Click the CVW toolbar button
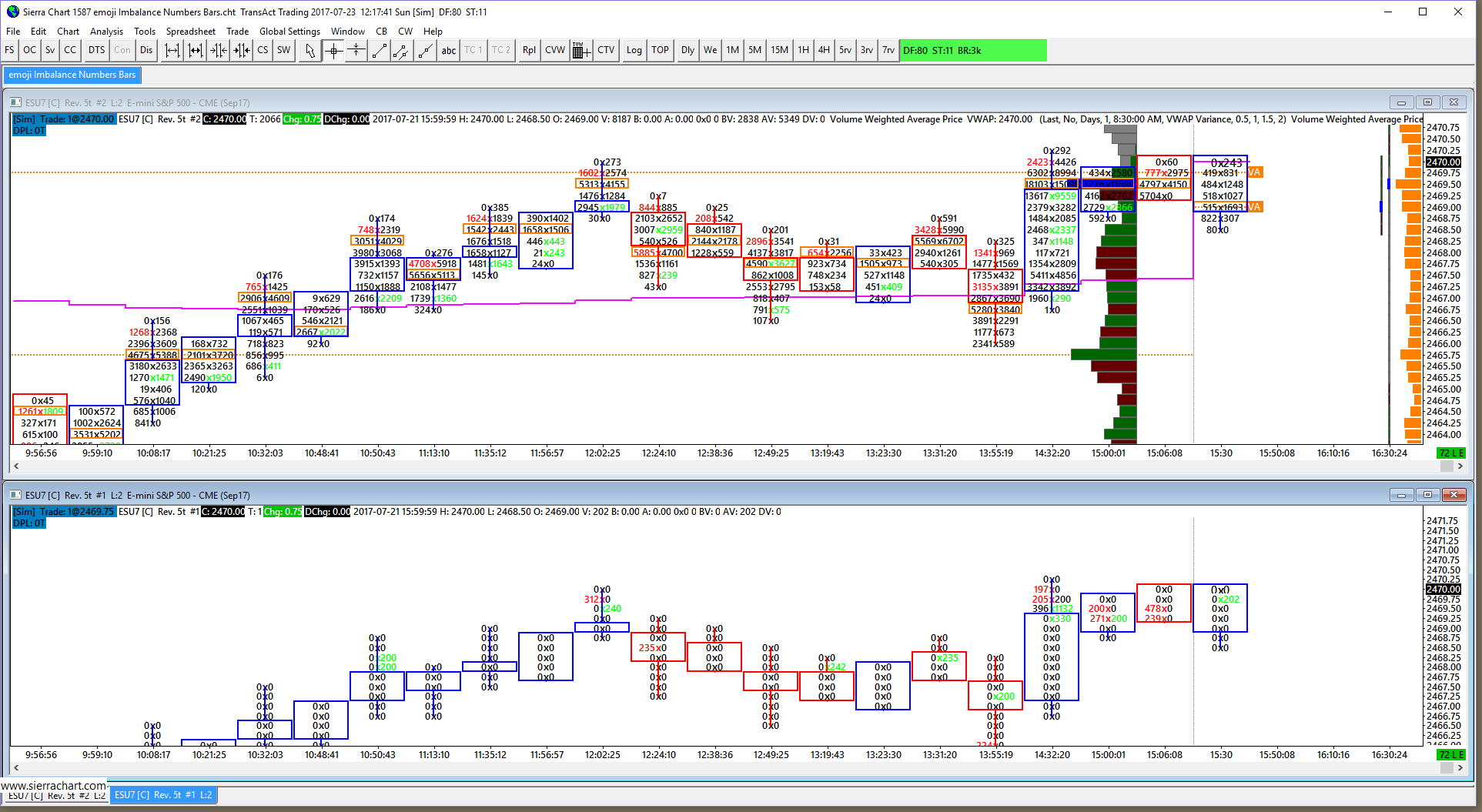Screen dimensions: 1482x812 click(x=555, y=50)
